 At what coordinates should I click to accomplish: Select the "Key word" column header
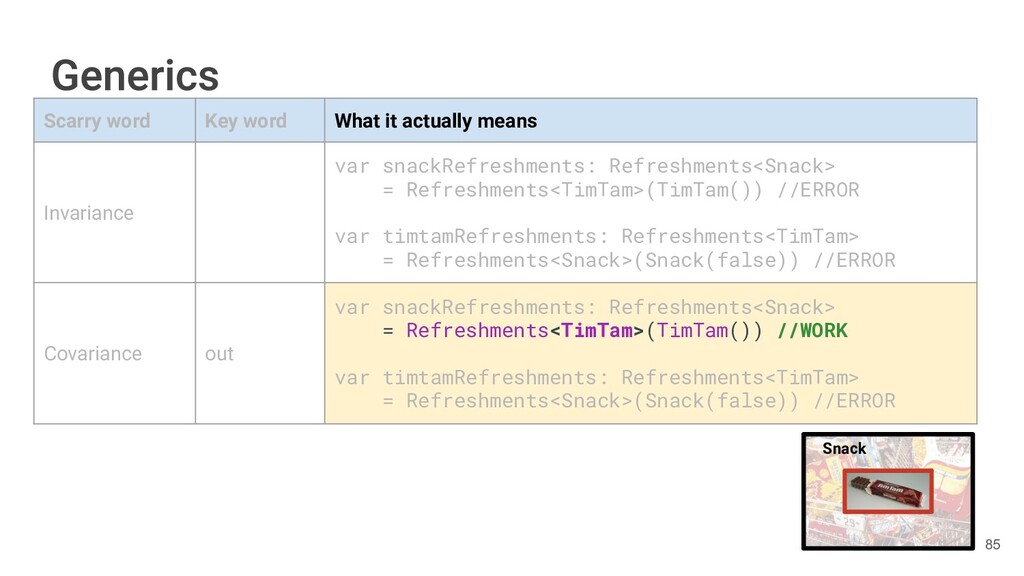click(245, 121)
